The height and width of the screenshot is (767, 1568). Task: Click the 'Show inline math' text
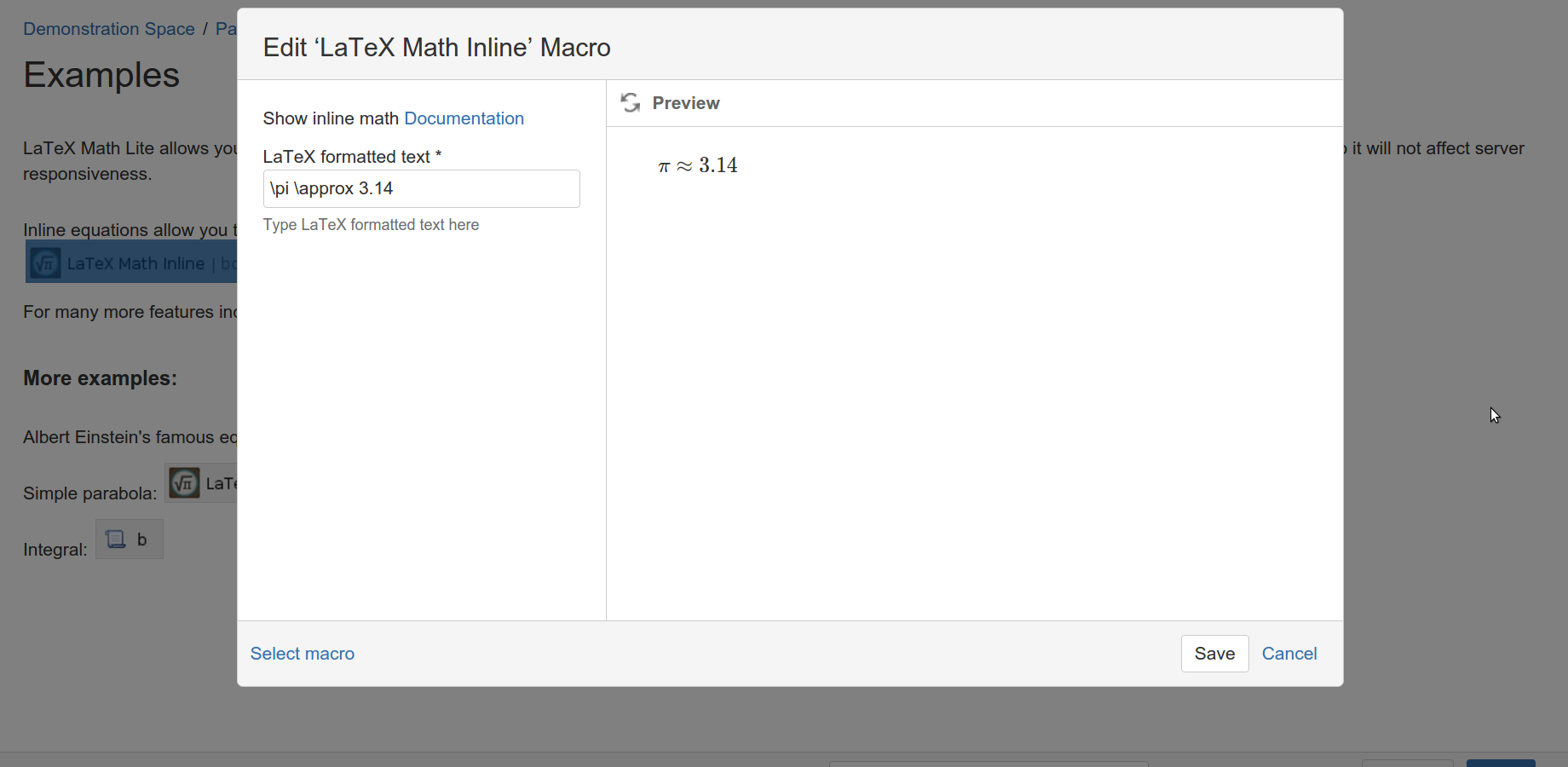click(331, 118)
